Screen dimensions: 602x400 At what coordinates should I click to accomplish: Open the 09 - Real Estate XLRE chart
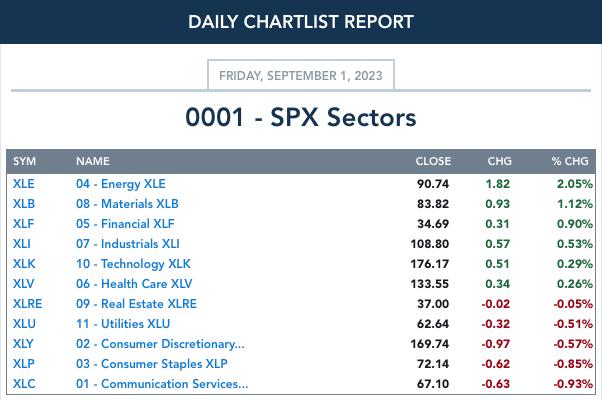point(136,304)
